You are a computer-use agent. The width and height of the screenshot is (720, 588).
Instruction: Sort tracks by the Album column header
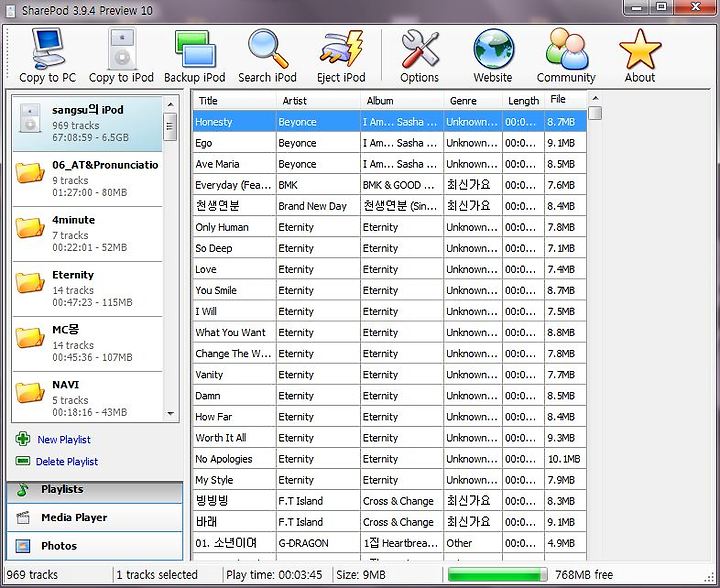[402, 101]
